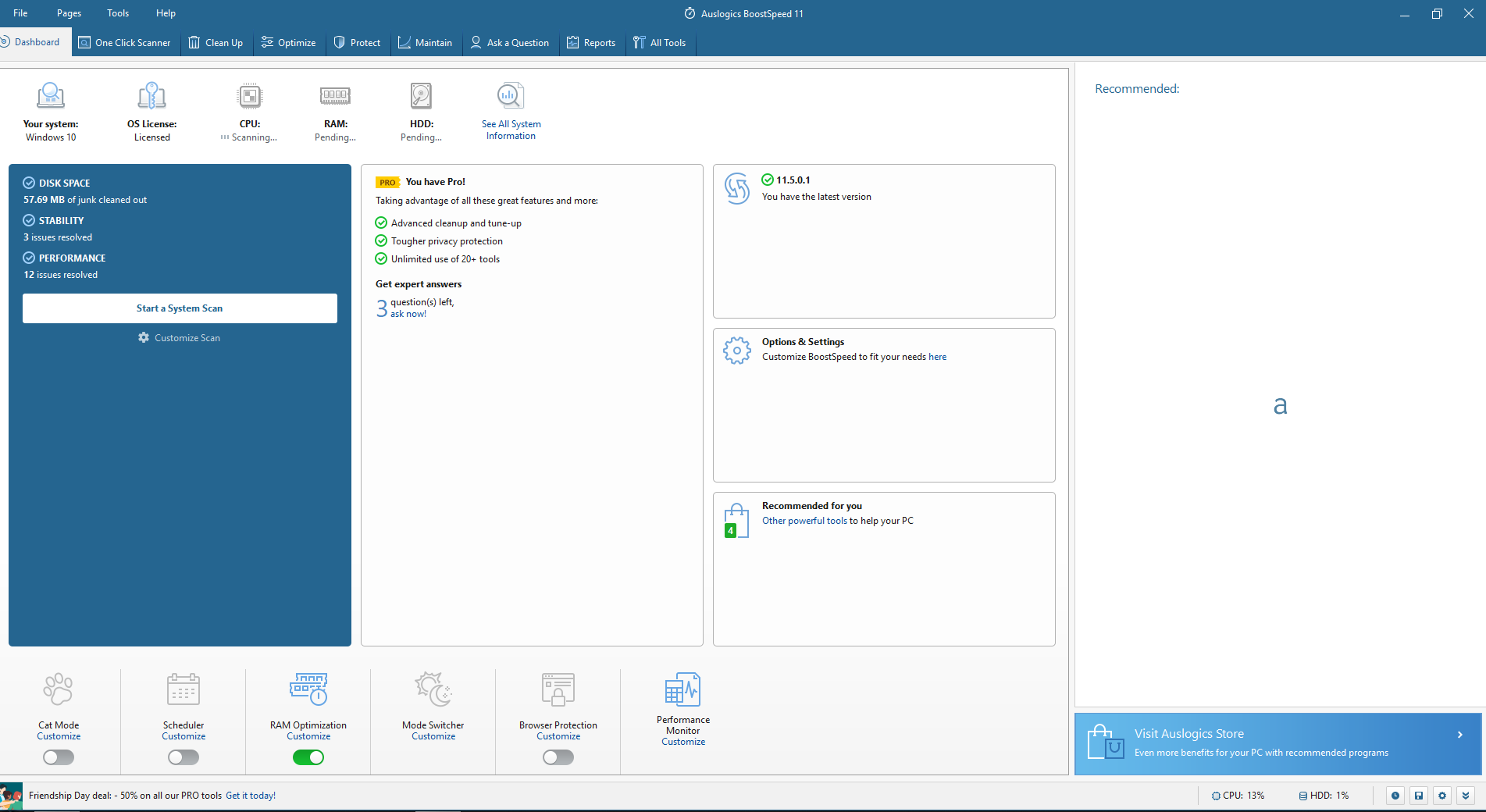Switch to One Click Scanner tab
The height and width of the screenshot is (812, 1486).
click(125, 43)
